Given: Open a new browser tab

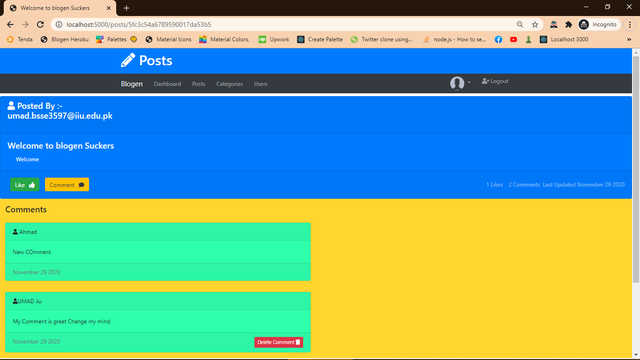Looking at the screenshot, I should pos(126,8).
